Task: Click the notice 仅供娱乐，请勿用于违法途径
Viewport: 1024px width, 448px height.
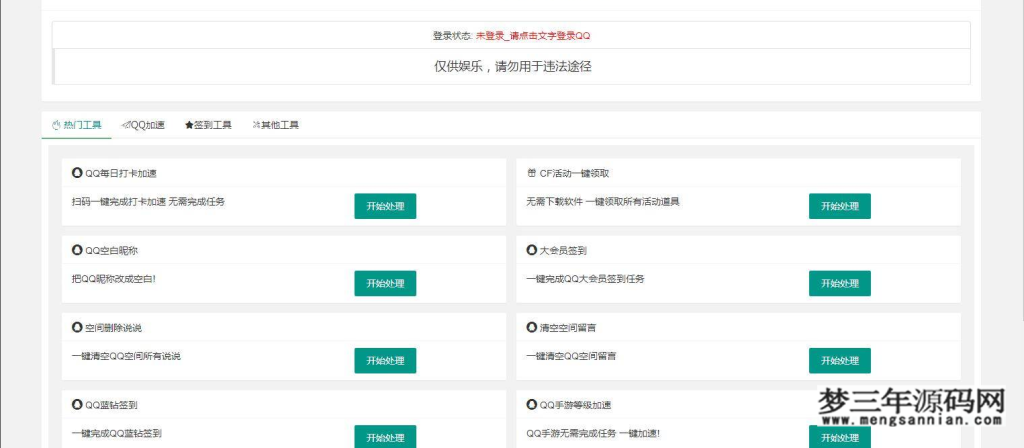Action: click(513, 67)
